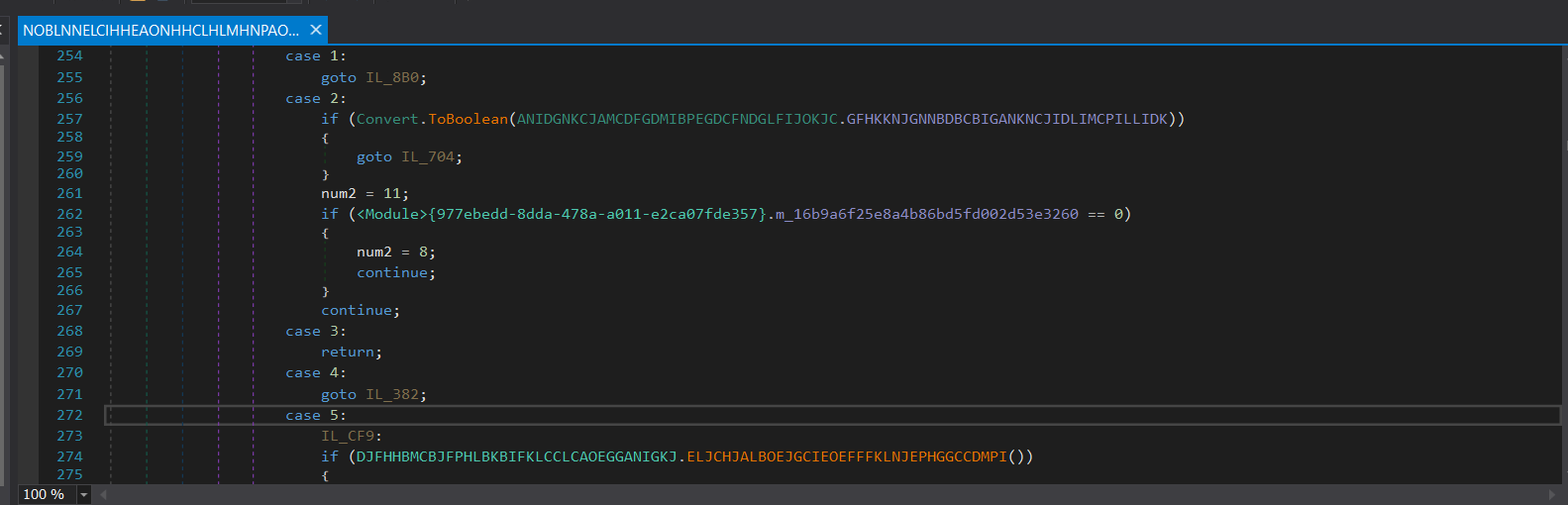Screen dimensions: 1568x505
Task: Click the horizontal scrollbar right arrow
Action: [x=1552, y=494]
